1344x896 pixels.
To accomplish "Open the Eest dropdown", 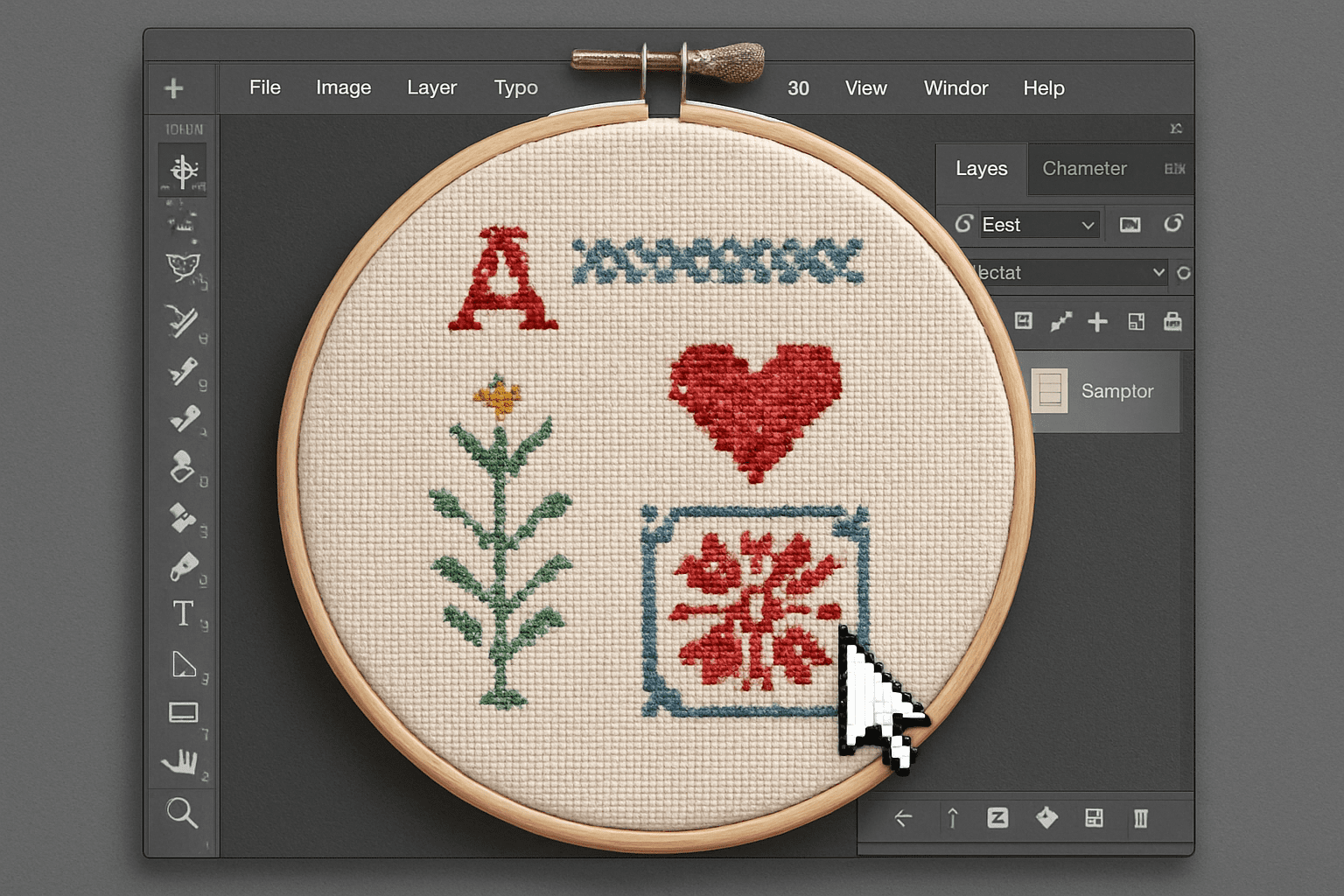I will pos(1039,225).
